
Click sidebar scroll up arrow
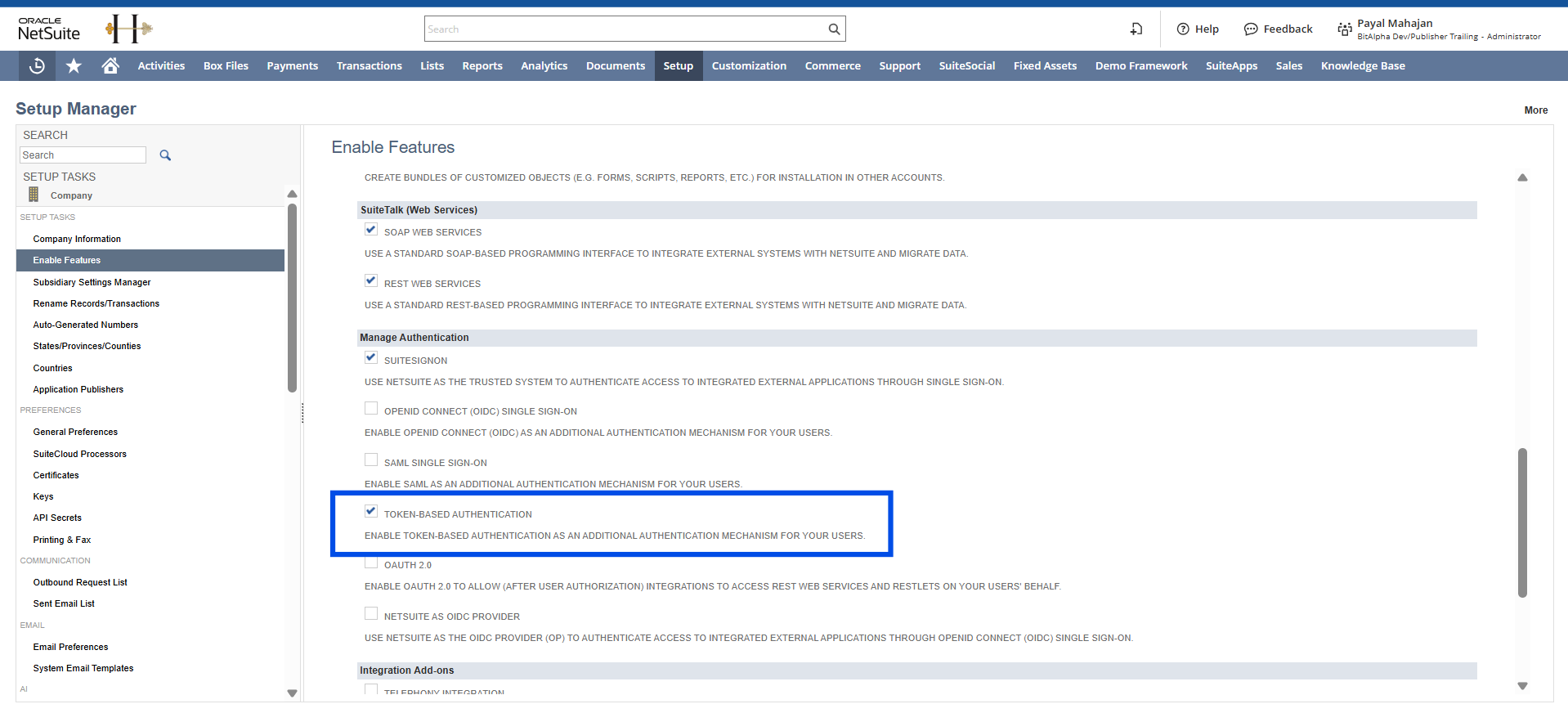[x=292, y=195]
